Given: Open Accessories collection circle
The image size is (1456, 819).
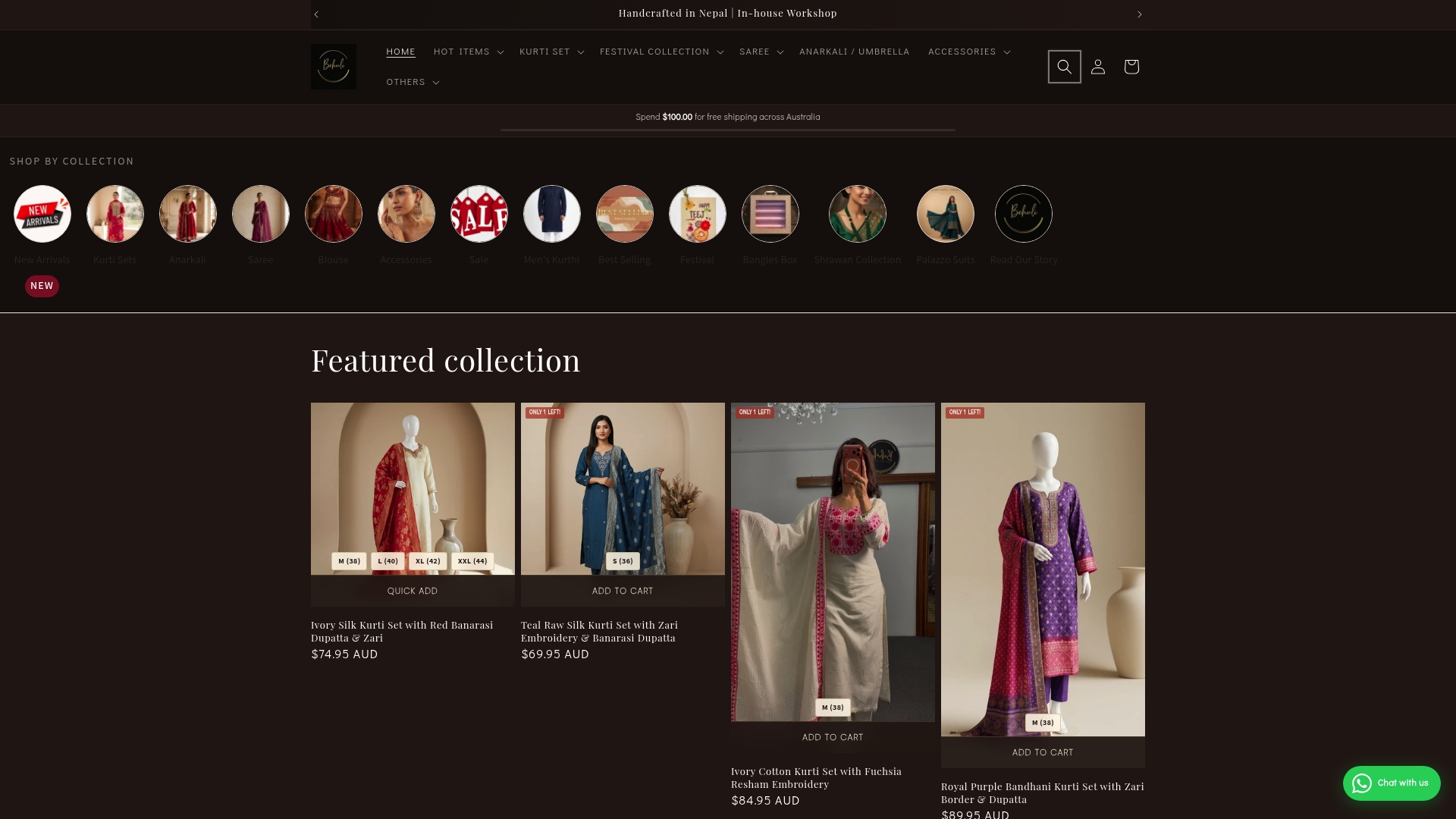Looking at the screenshot, I should tap(406, 214).
